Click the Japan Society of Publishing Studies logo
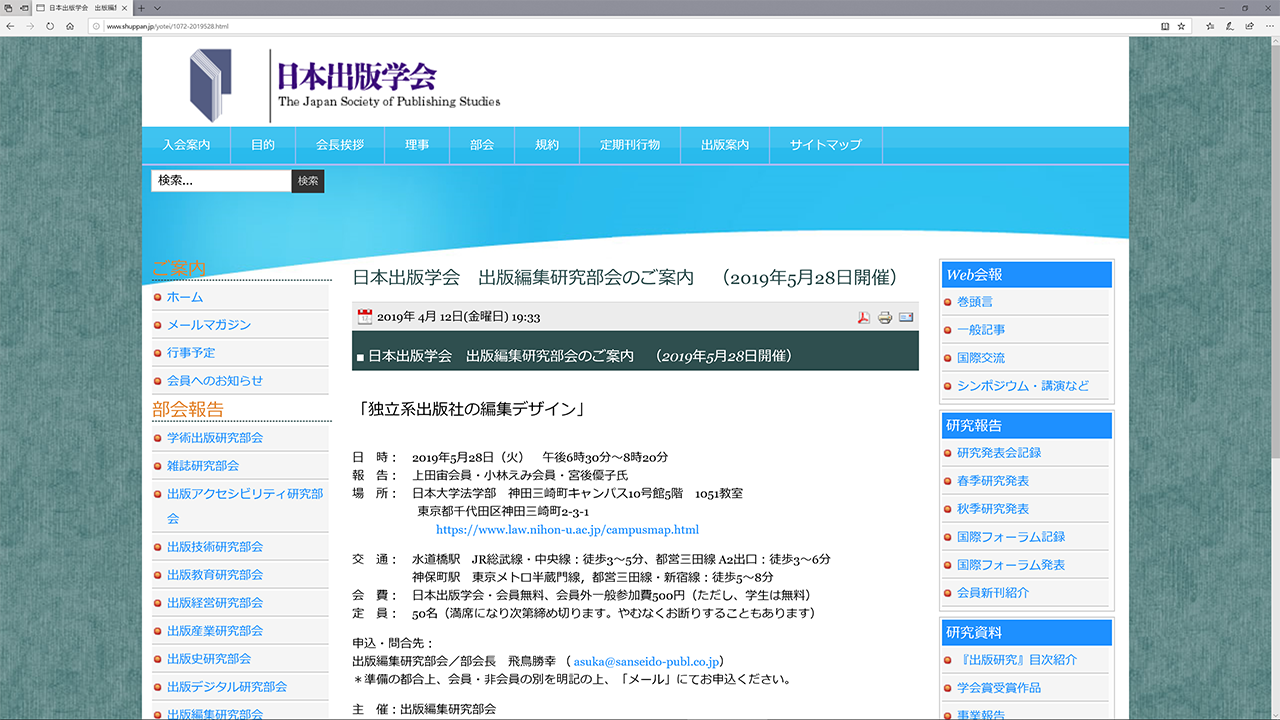 (x=345, y=85)
